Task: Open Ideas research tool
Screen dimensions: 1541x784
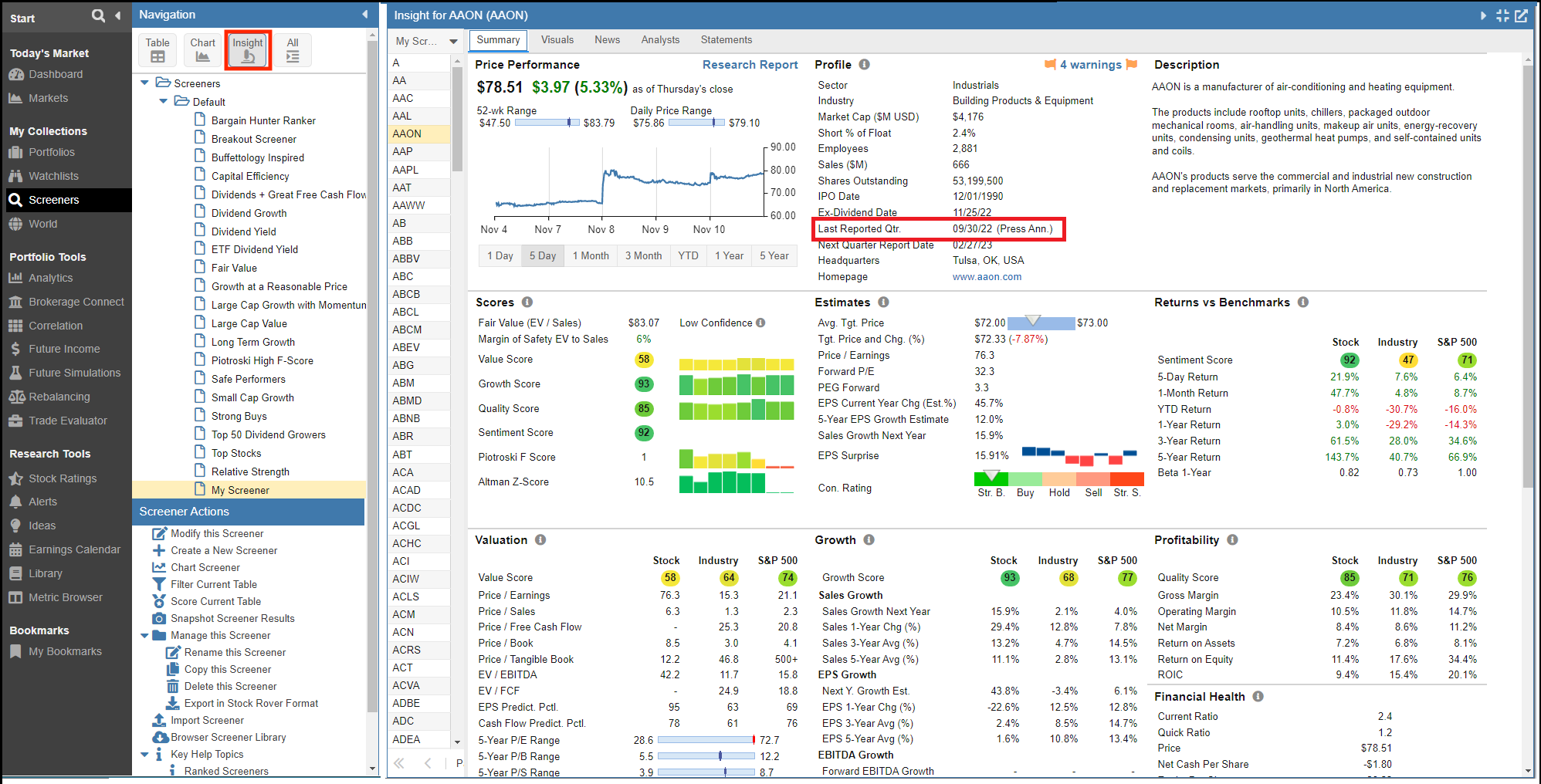Action: [42, 525]
